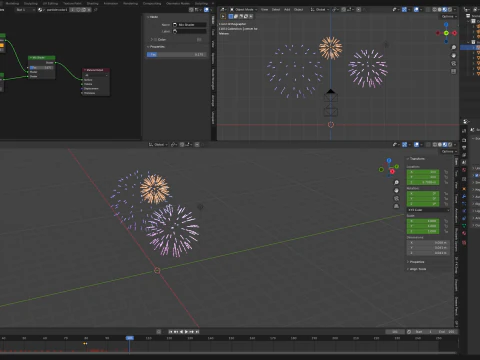Image resolution: width=480 pixels, height=360 pixels.
Task: Click the Material Output node header
Action: point(96,70)
